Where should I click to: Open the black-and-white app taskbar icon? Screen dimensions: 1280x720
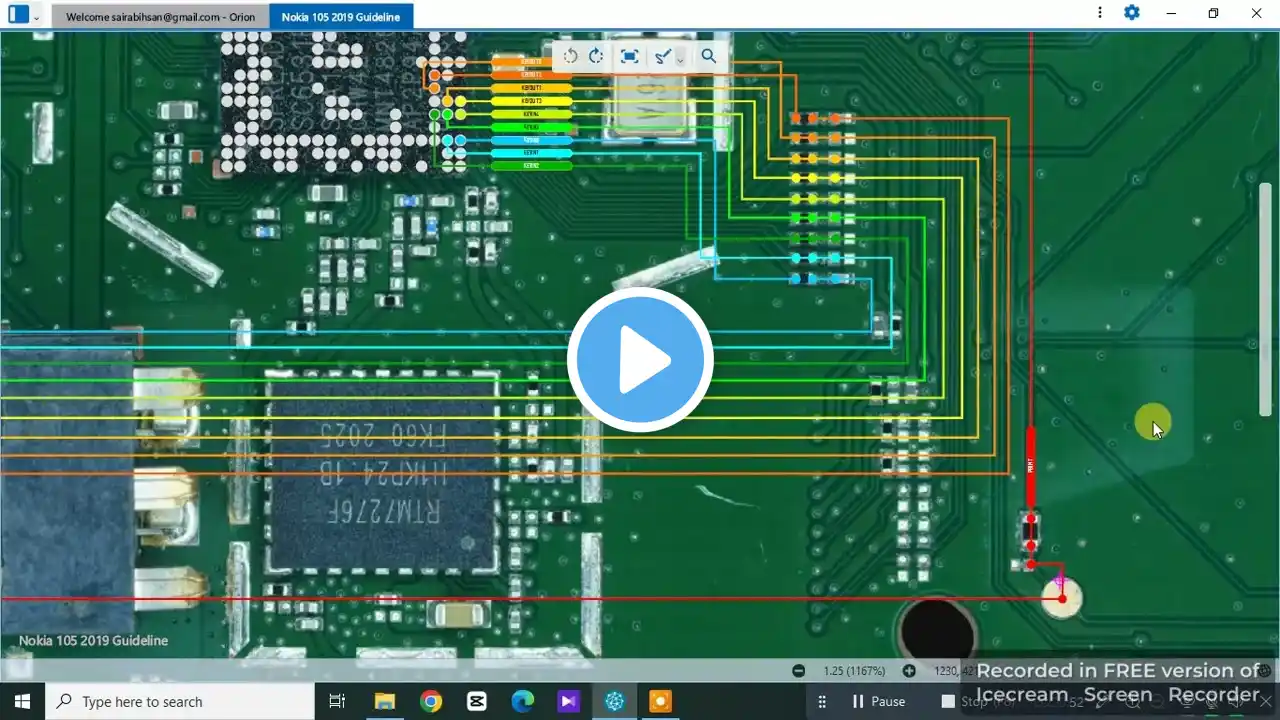click(x=477, y=702)
